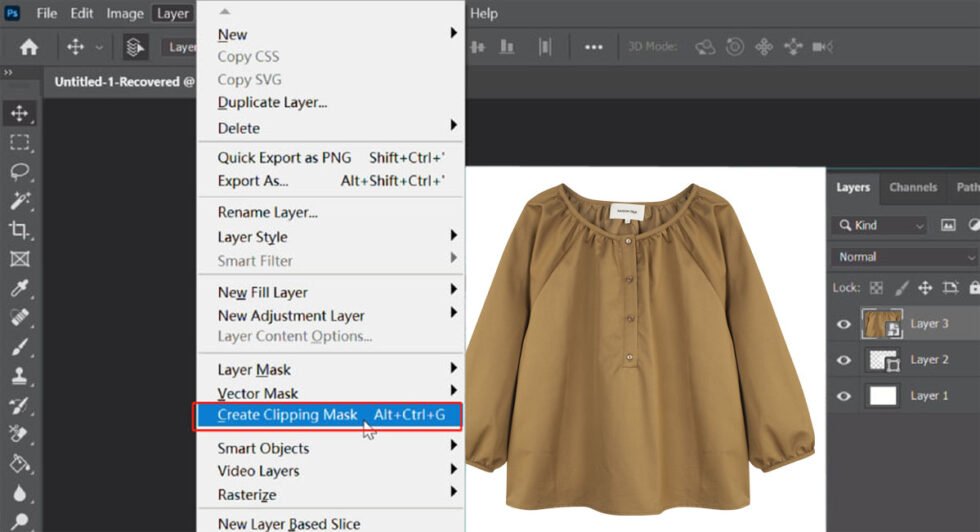
Task: Click the distribute vertically icon
Action: [545, 47]
